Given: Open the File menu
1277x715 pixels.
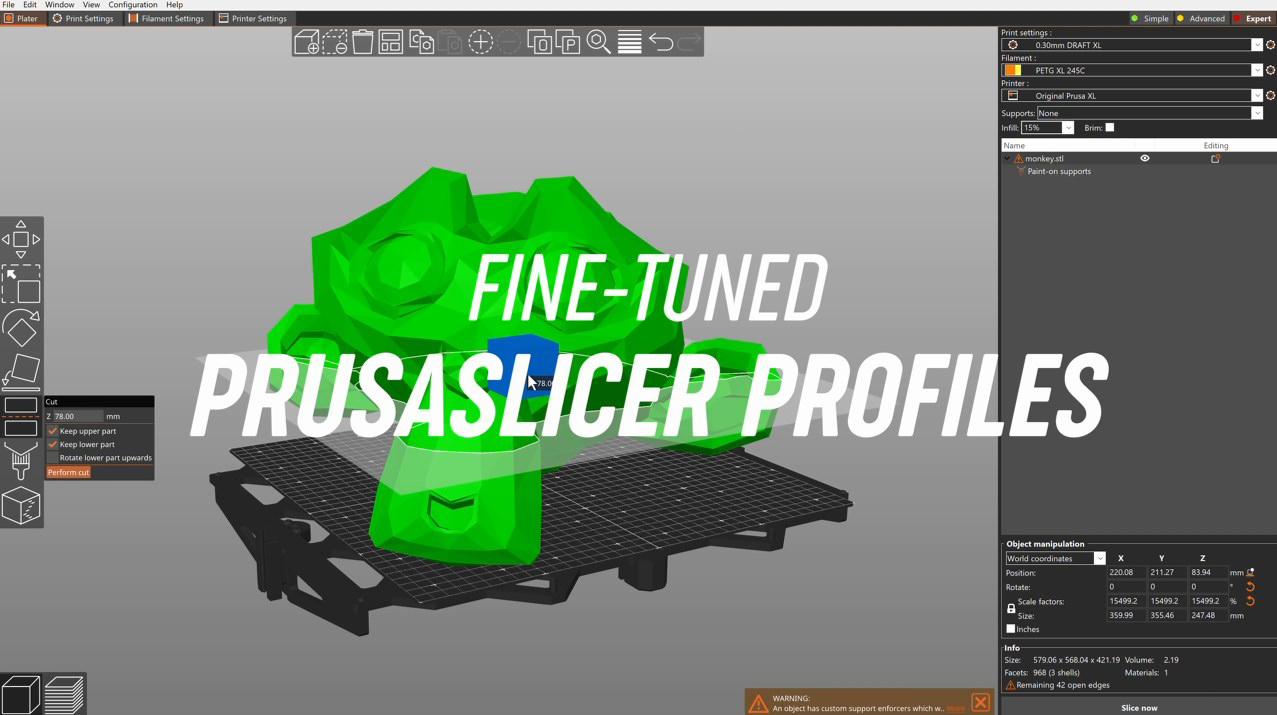Looking at the screenshot, I should tap(8, 5).
